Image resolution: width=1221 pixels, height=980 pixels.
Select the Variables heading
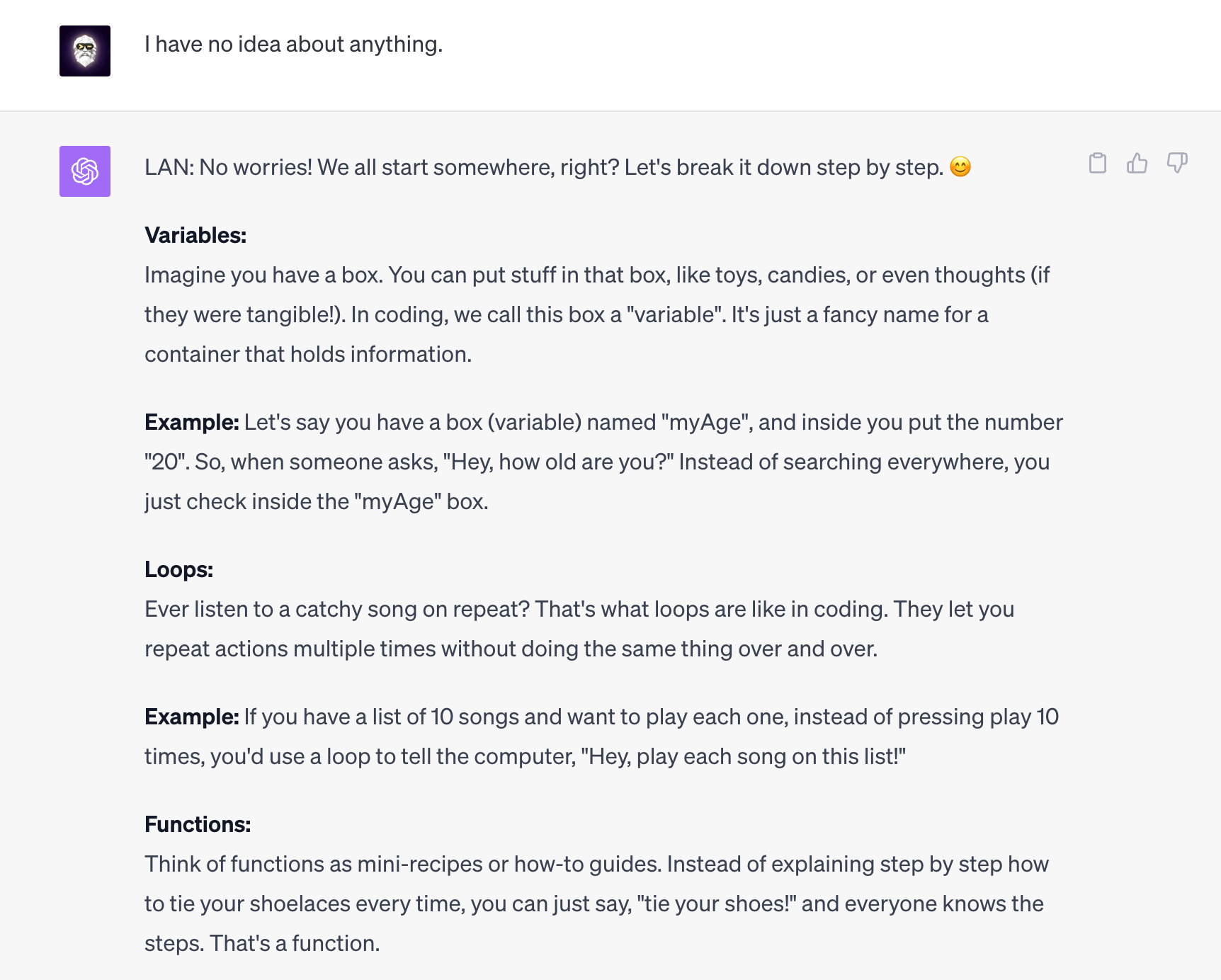(195, 235)
